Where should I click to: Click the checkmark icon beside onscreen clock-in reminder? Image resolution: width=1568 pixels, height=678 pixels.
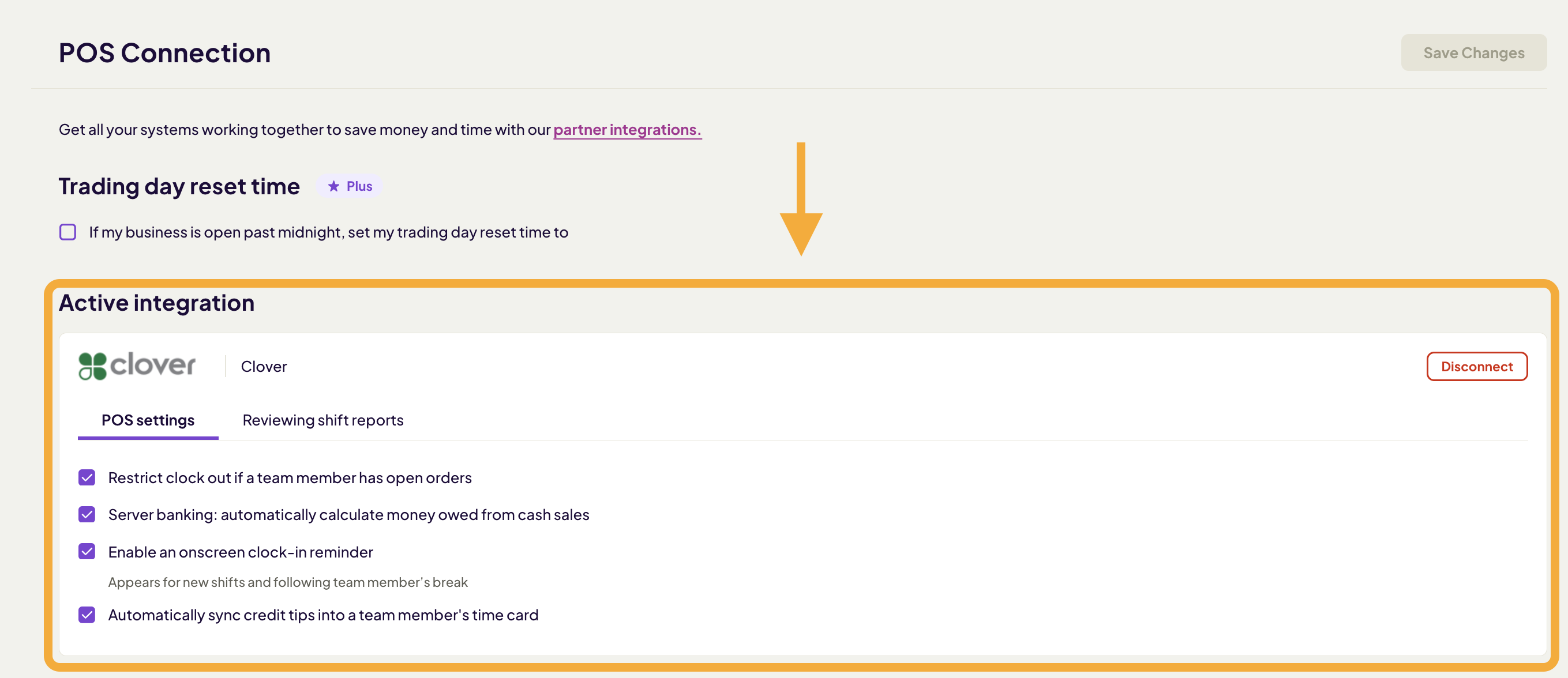tap(87, 552)
